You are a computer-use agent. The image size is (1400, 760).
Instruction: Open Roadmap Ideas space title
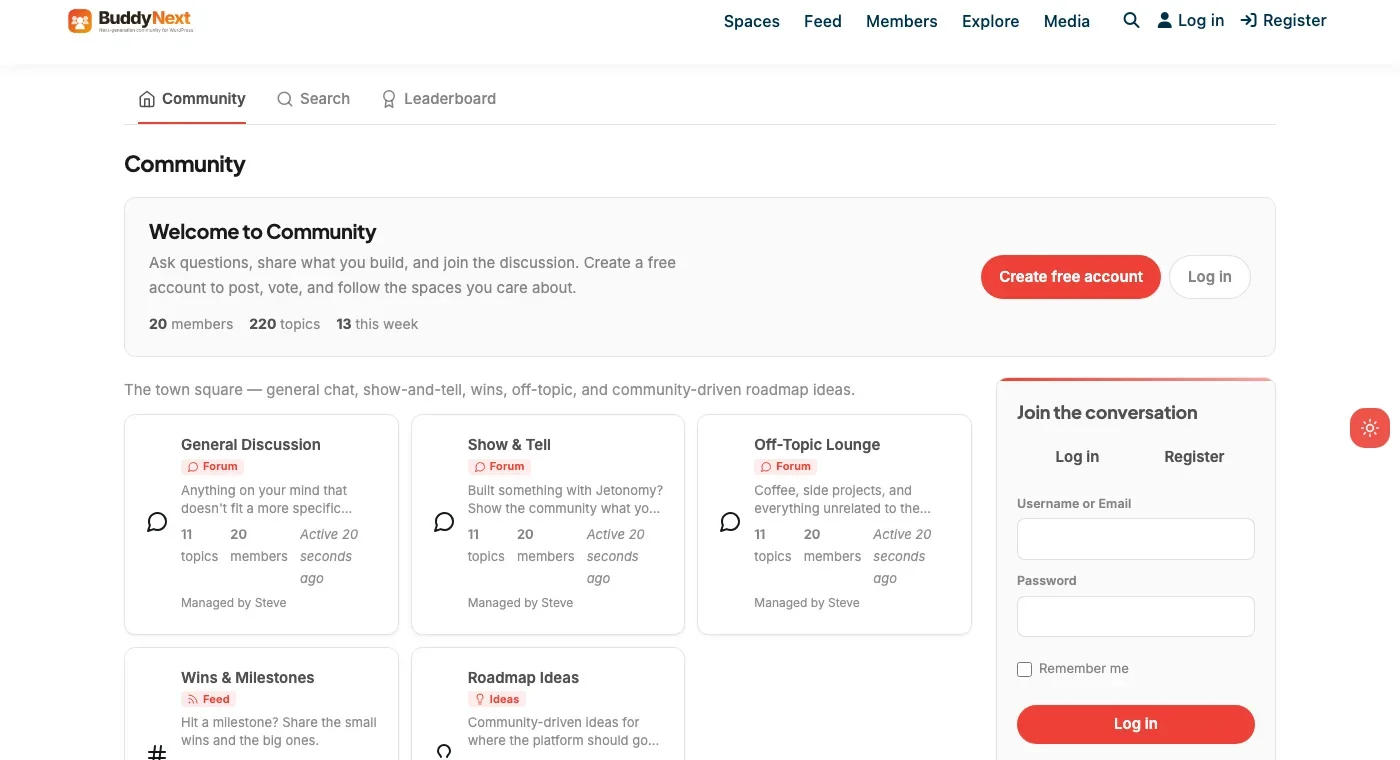523,678
